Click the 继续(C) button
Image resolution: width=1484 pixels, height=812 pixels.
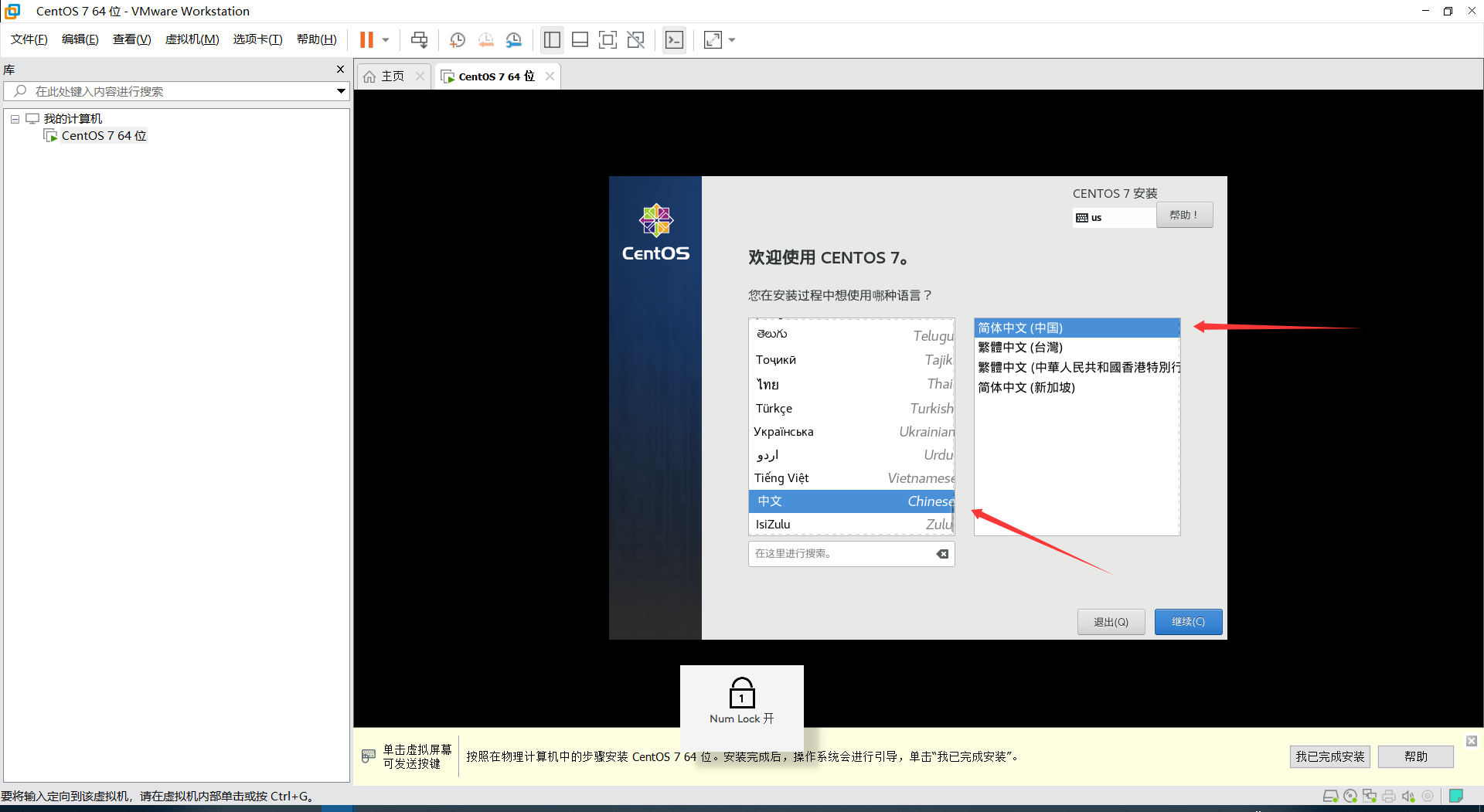click(1188, 622)
